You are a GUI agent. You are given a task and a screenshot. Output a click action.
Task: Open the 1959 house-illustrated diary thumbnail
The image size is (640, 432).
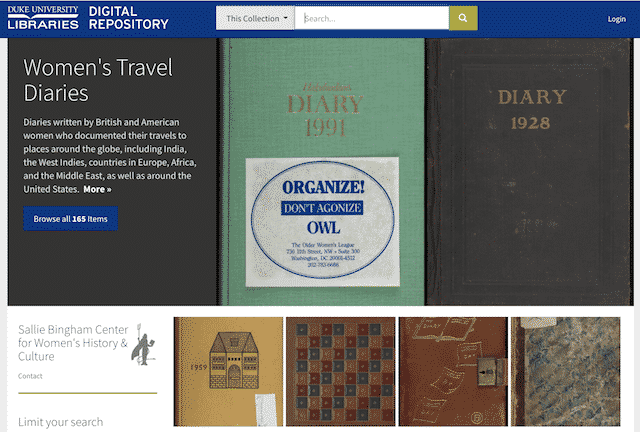(x=228, y=372)
